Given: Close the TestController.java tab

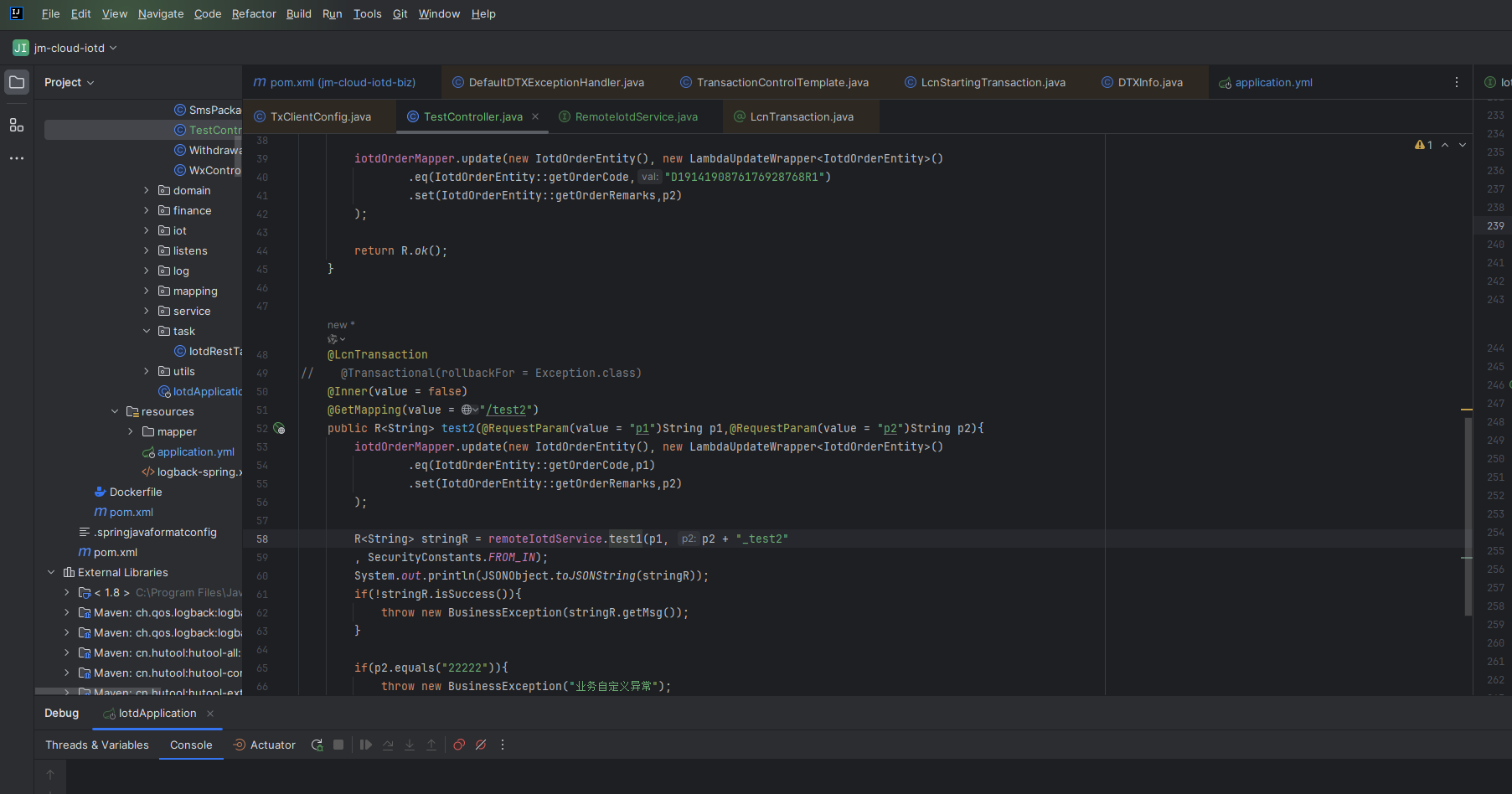Looking at the screenshot, I should tap(535, 116).
